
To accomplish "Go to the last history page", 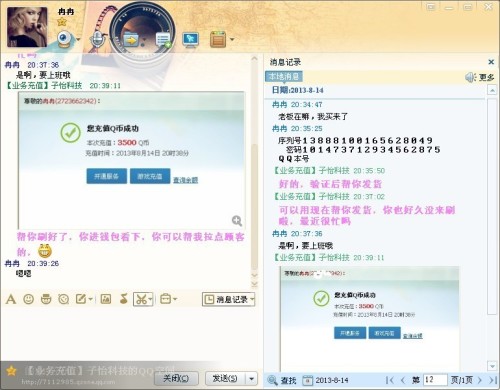I will point(493,380).
